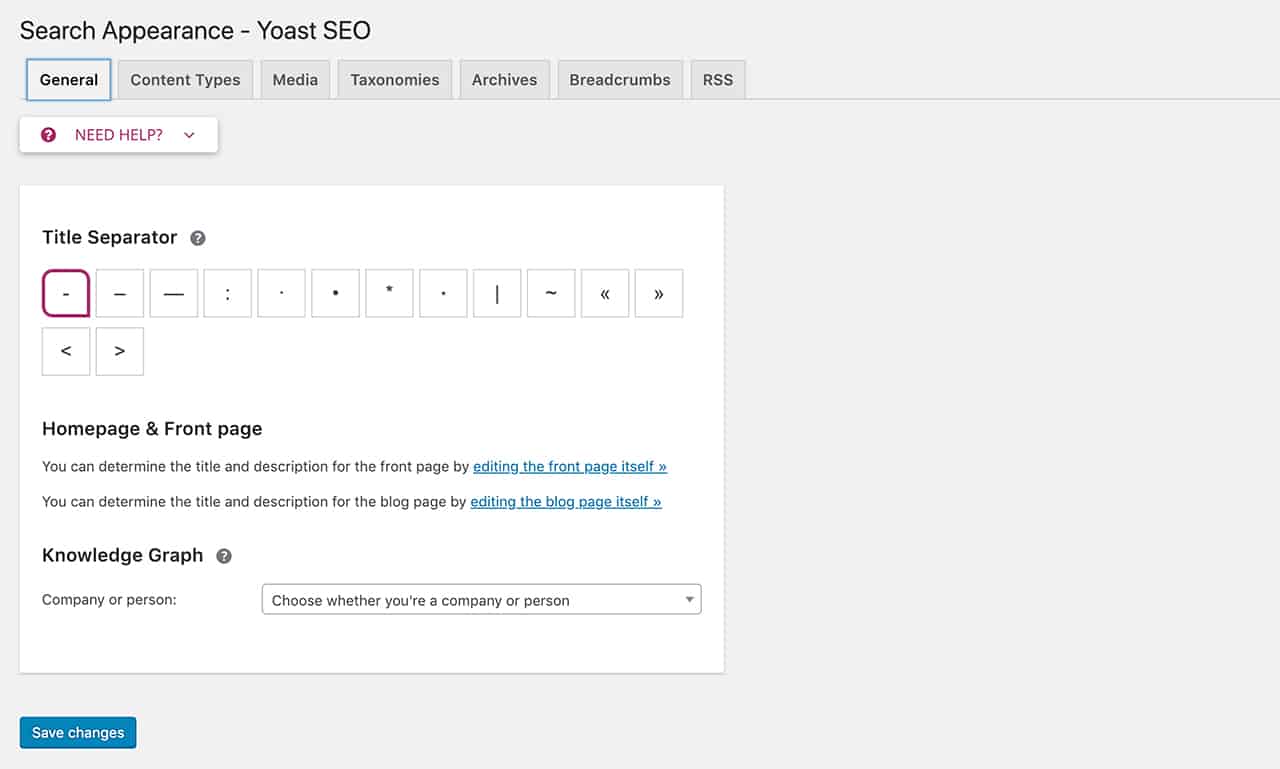Select the hyphen title separator

pyautogui.click(x=66, y=293)
